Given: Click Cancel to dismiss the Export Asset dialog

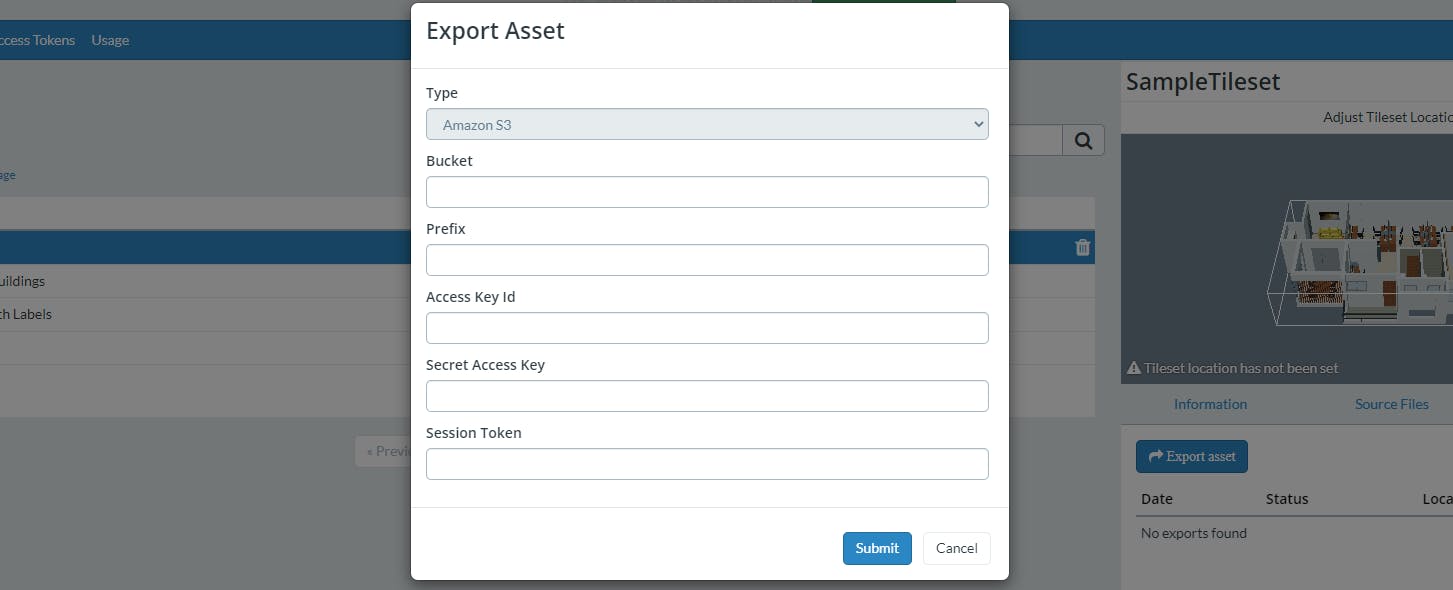Looking at the screenshot, I should (x=956, y=548).
